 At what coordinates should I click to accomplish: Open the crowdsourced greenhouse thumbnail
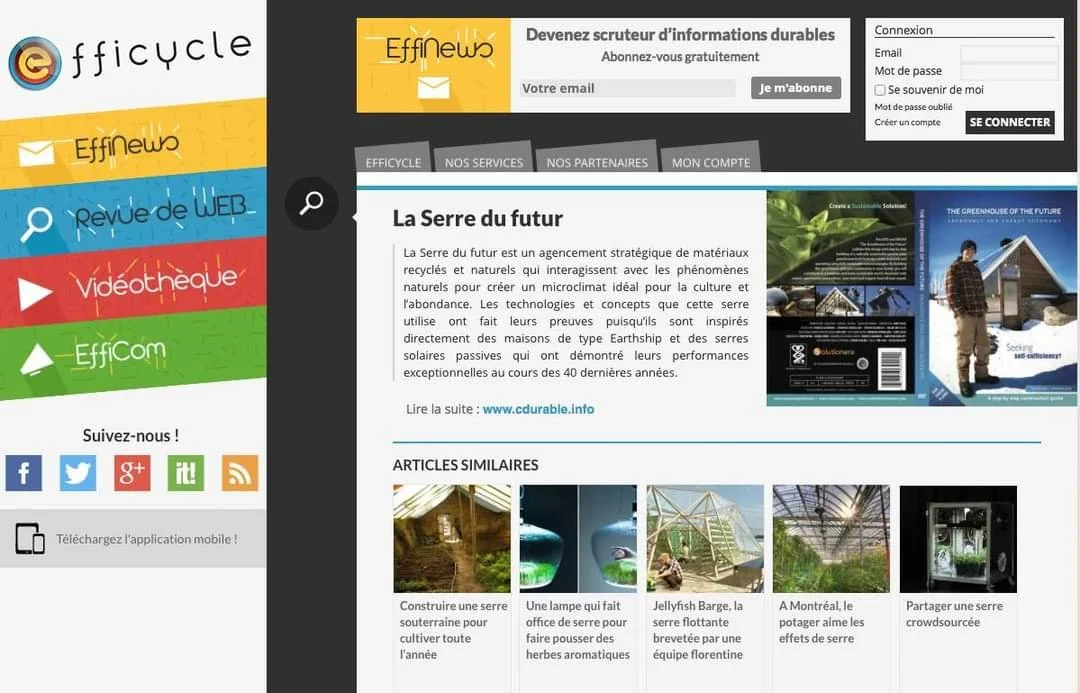958,539
